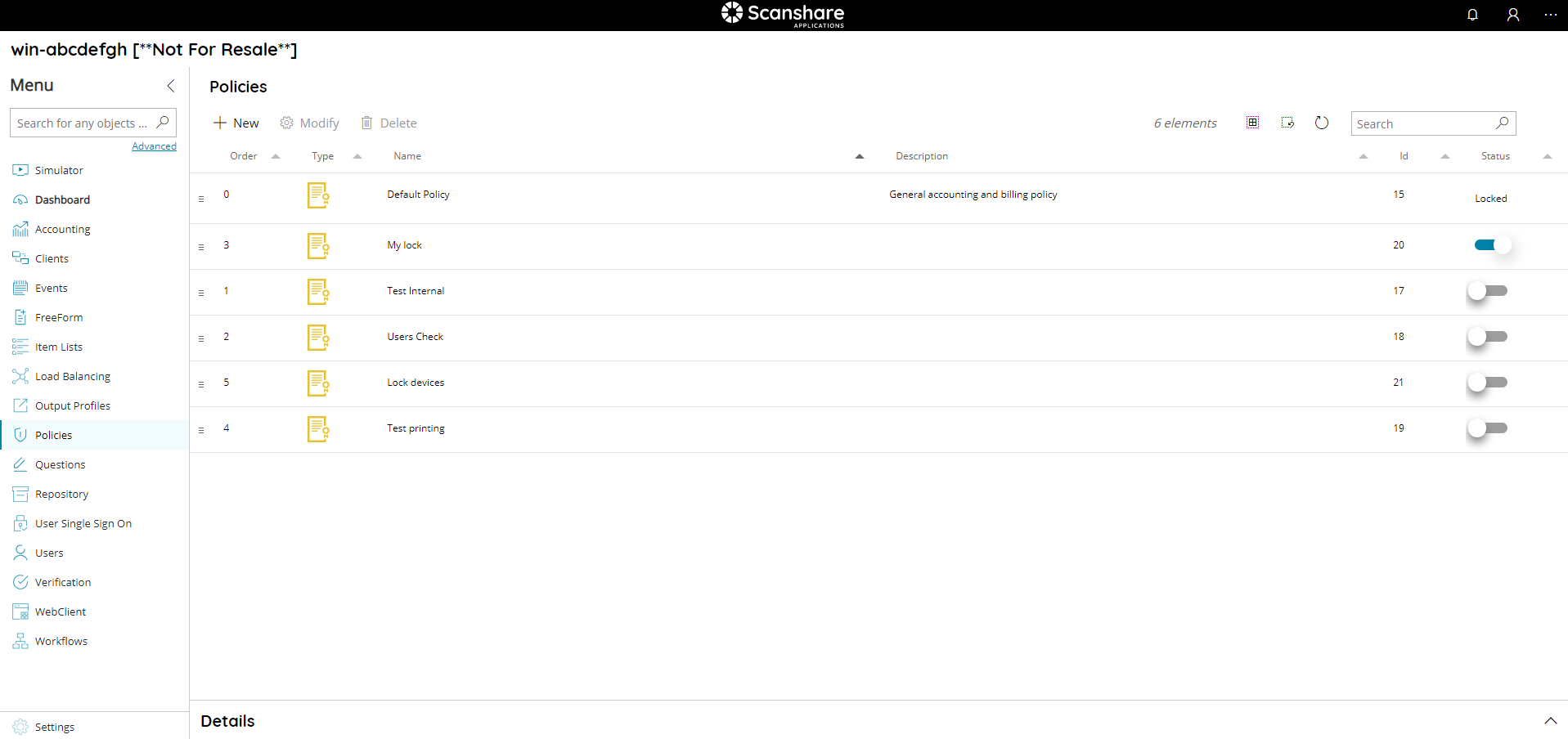
Task: Click the Test Internal policy icon
Action: pos(318,292)
